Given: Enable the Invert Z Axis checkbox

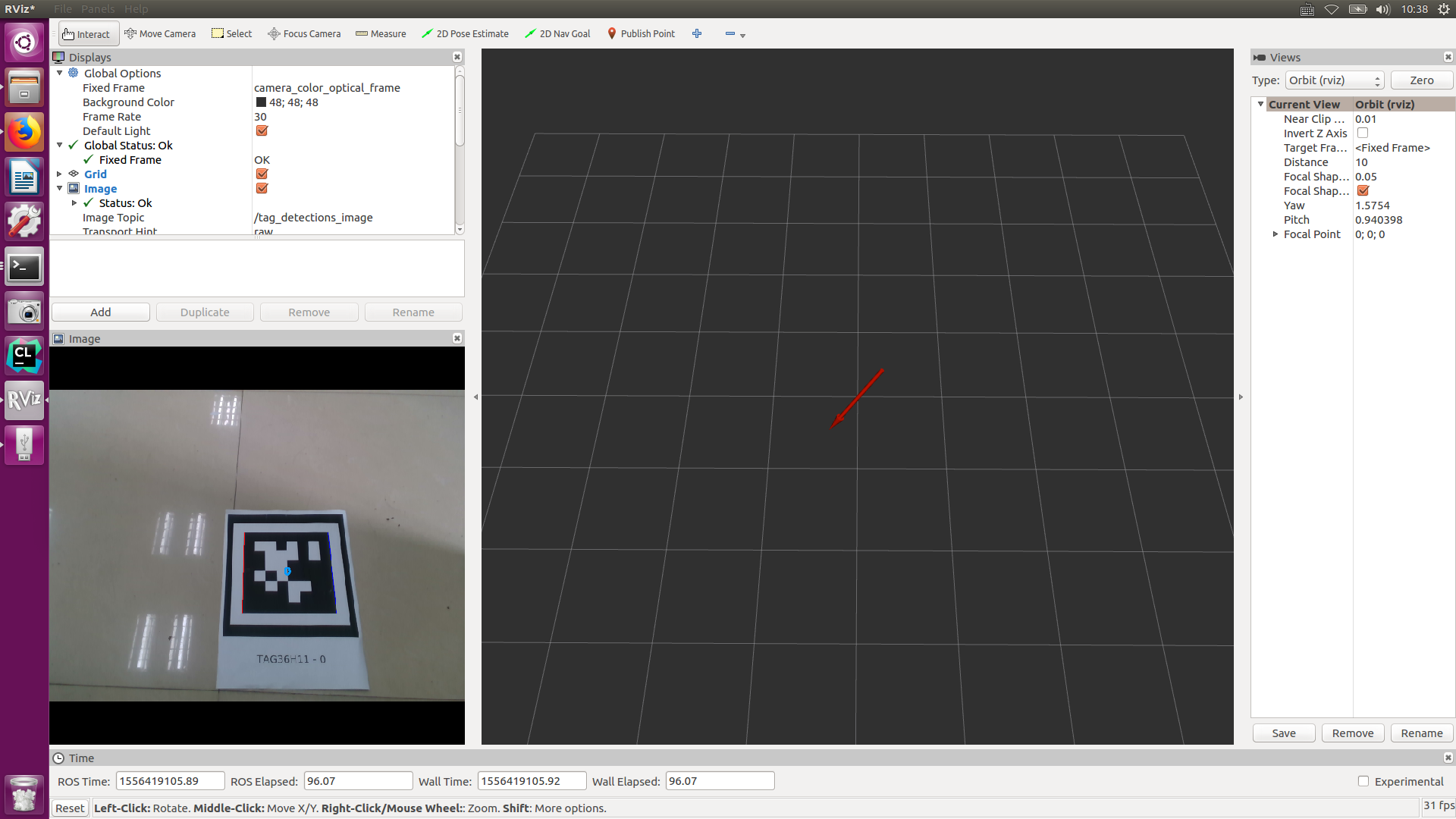Looking at the screenshot, I should 1363,133.
